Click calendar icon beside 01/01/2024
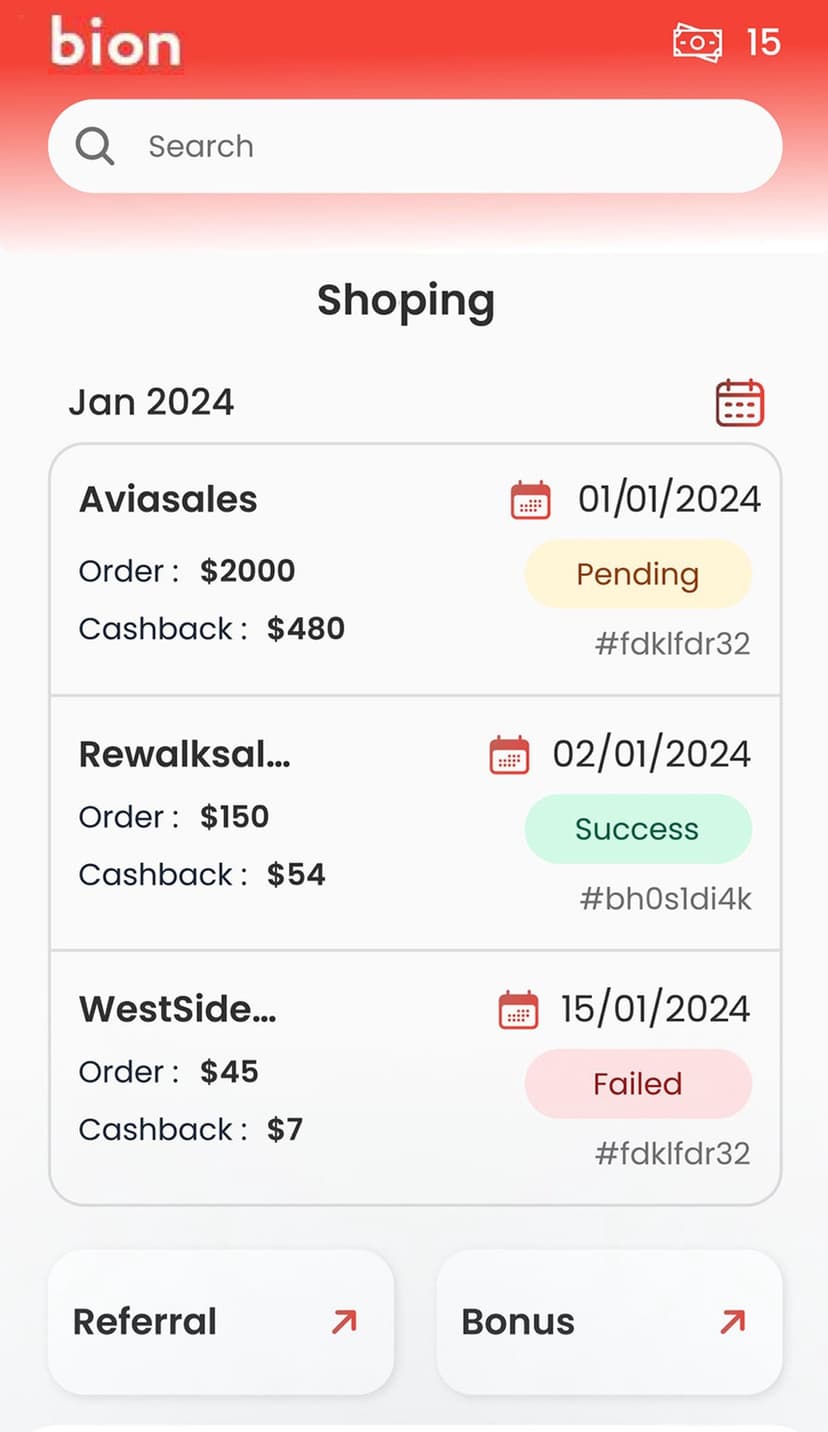828x1432 pixels. pyautogui.click(x=530, y=500)
